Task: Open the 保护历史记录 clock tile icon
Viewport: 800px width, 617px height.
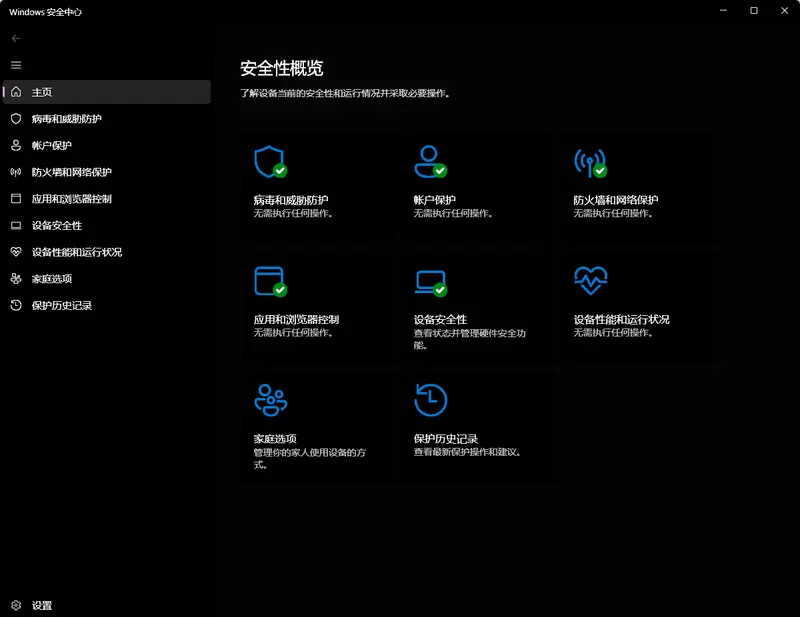Action: pyautogui.click(x=428, y=398)
